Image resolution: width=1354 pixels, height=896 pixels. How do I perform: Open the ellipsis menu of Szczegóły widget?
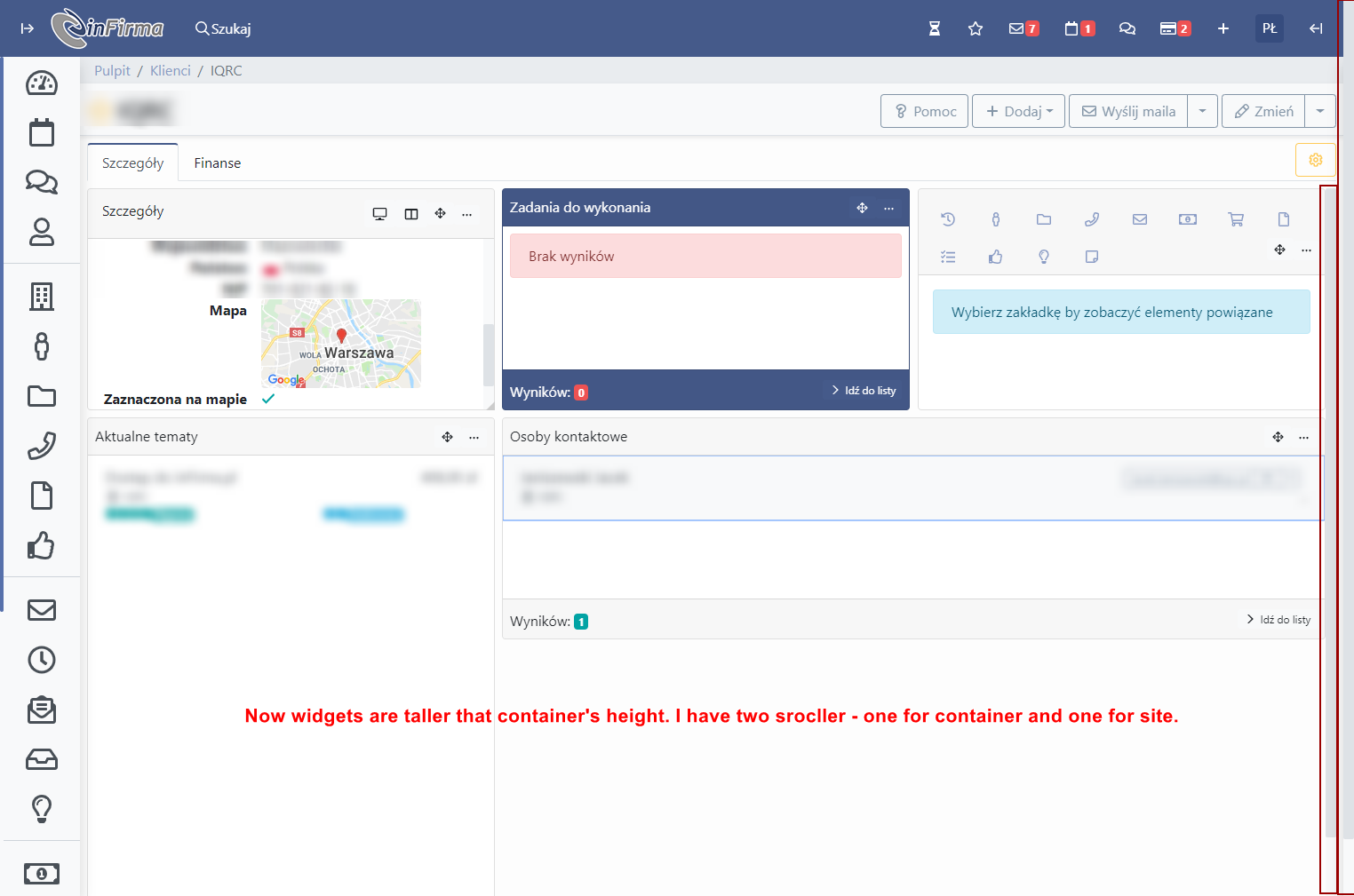coord(467,214)
